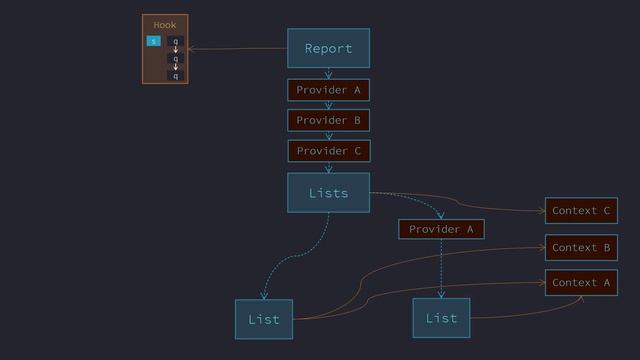This screenshot has height=360, width=640.
Task: Select List node beneath the lower Provider A
Action: 441,318
